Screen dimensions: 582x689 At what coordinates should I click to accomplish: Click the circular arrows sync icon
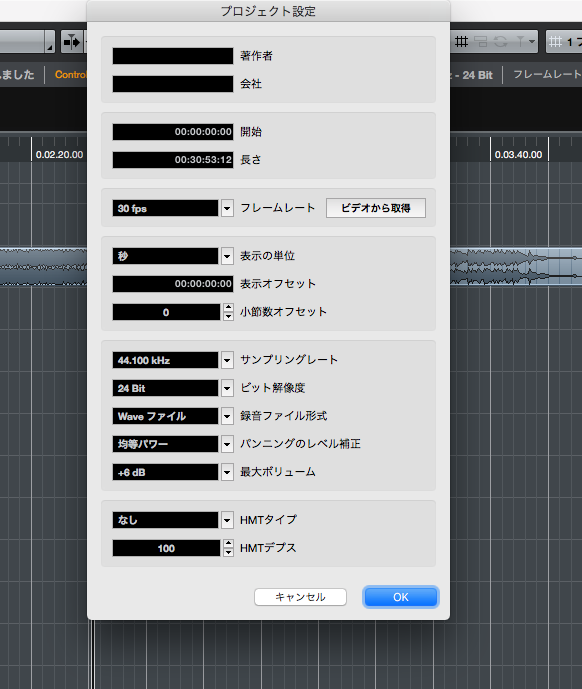click(x=501, y=42)
